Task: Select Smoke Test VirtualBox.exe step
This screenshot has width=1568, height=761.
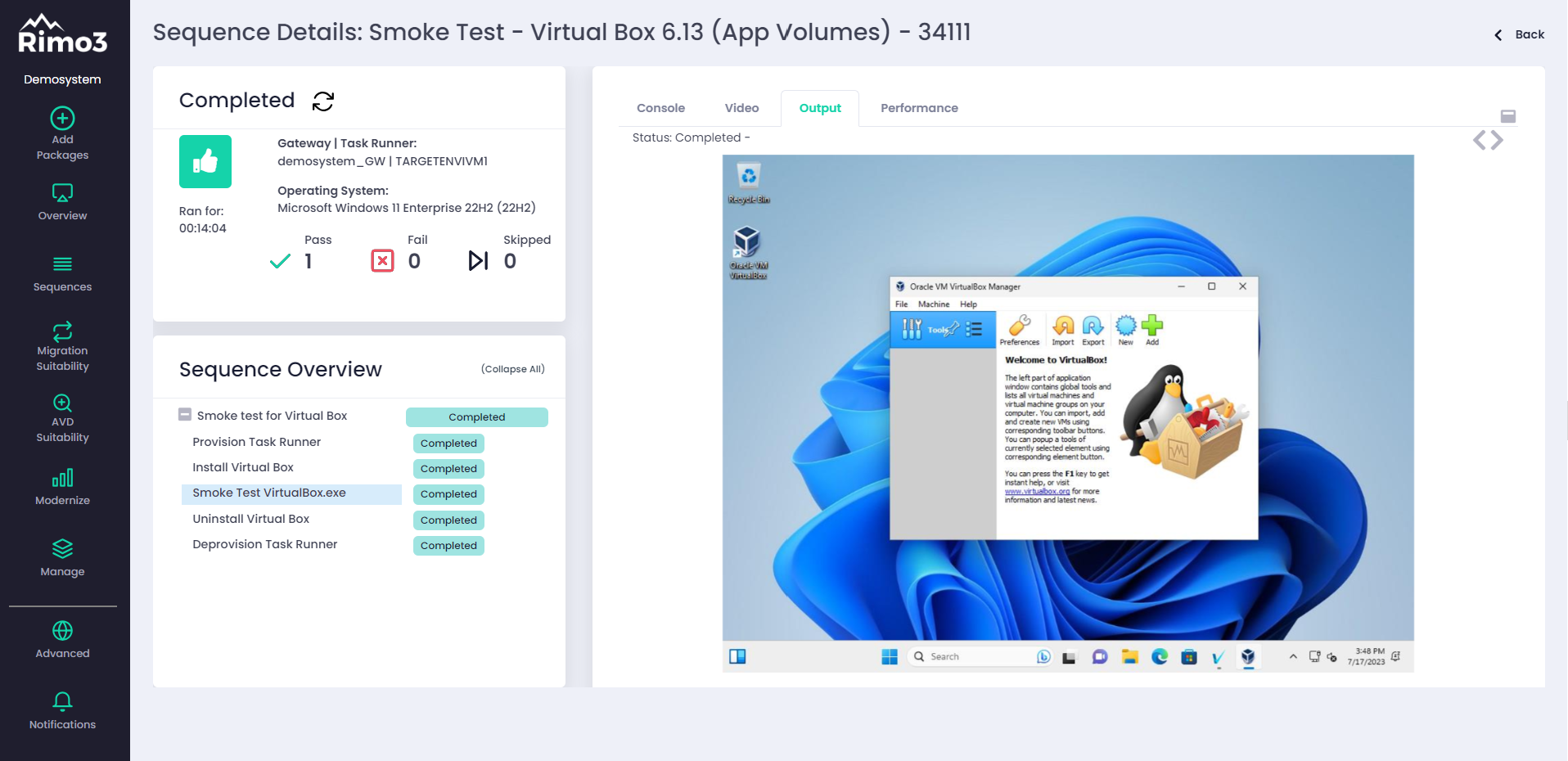Action: tap(291, 493)
